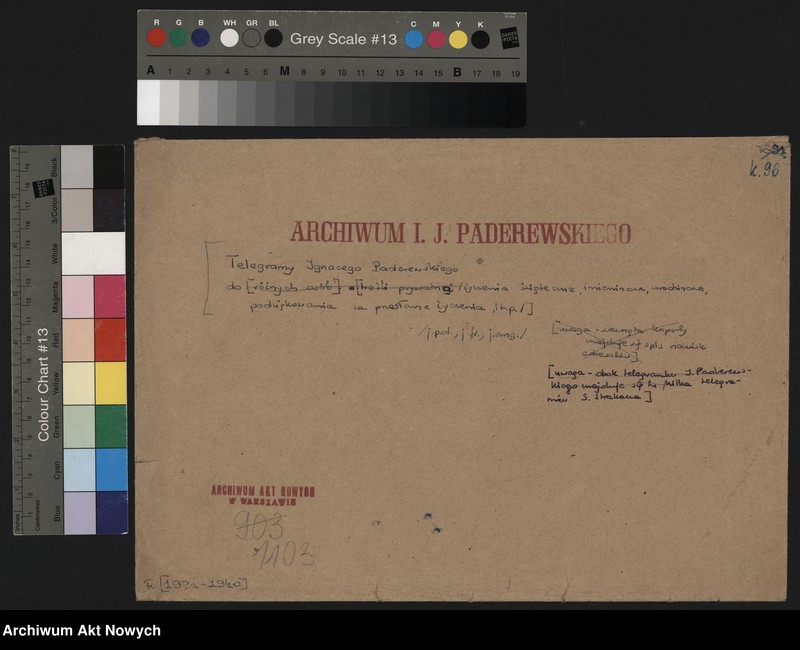The height and width of the screenshot is (650, 800).
Task: Click the date range "[1932-1940]"
Action: click(x=204, y=584)
